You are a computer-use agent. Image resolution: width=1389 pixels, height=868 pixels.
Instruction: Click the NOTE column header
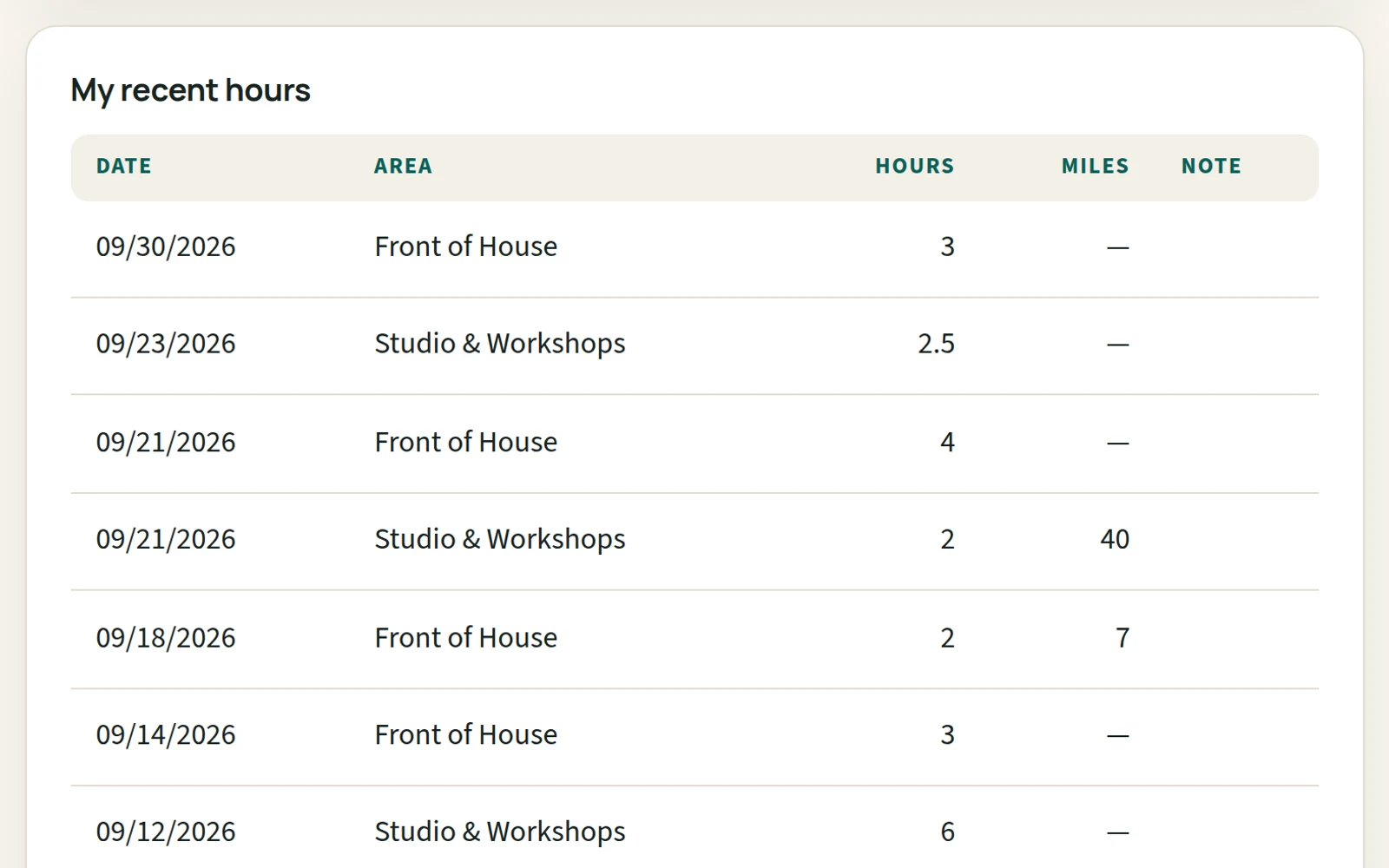coord(1211,166)
